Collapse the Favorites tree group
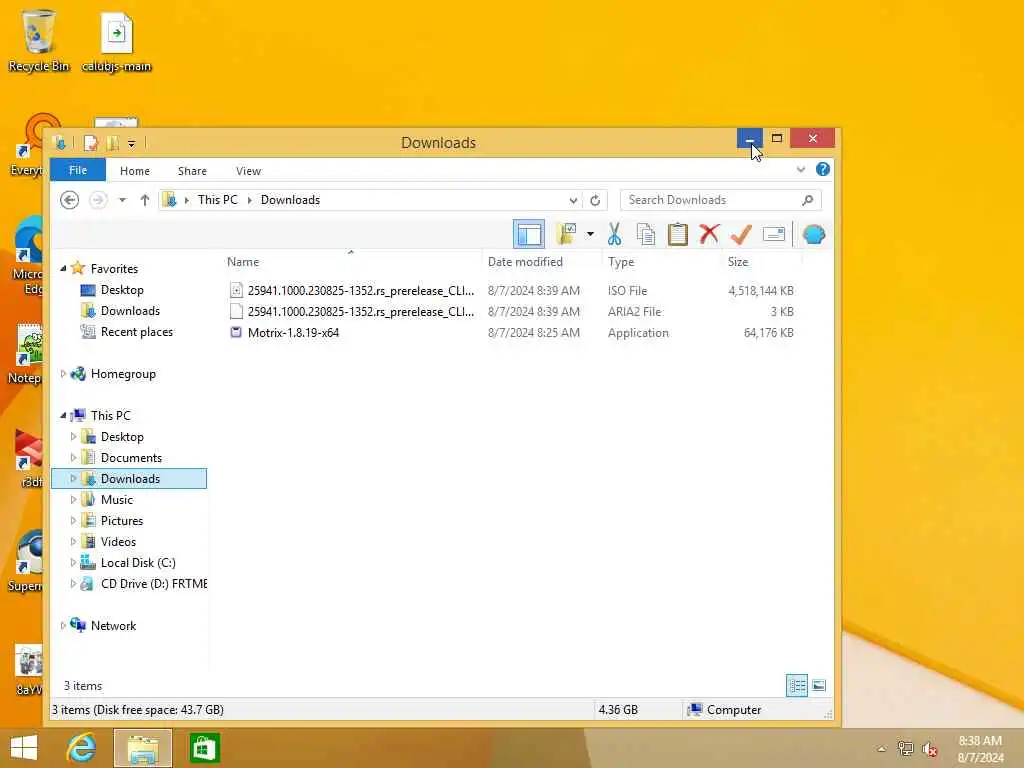This screenshot has width=1024, height=768. point(63,268)
